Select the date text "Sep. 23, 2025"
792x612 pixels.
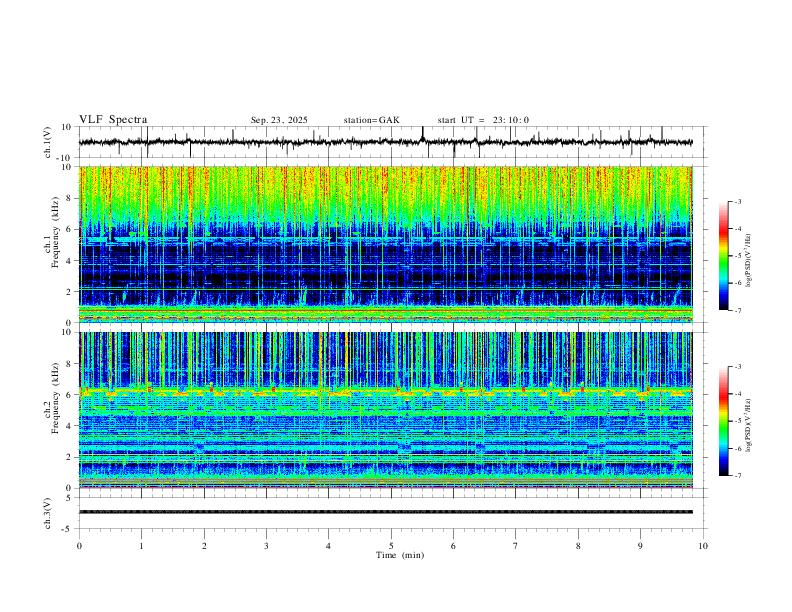pyautogui.click(x=279, y=120)
